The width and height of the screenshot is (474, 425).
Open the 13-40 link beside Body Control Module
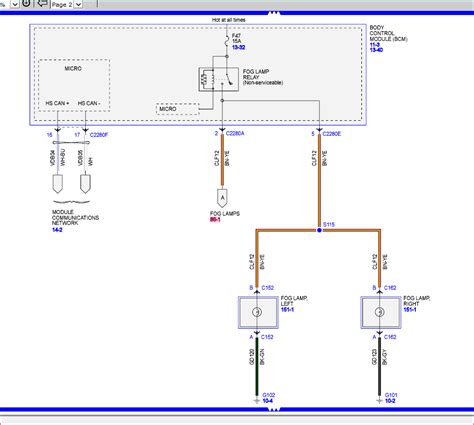point(376,50)
